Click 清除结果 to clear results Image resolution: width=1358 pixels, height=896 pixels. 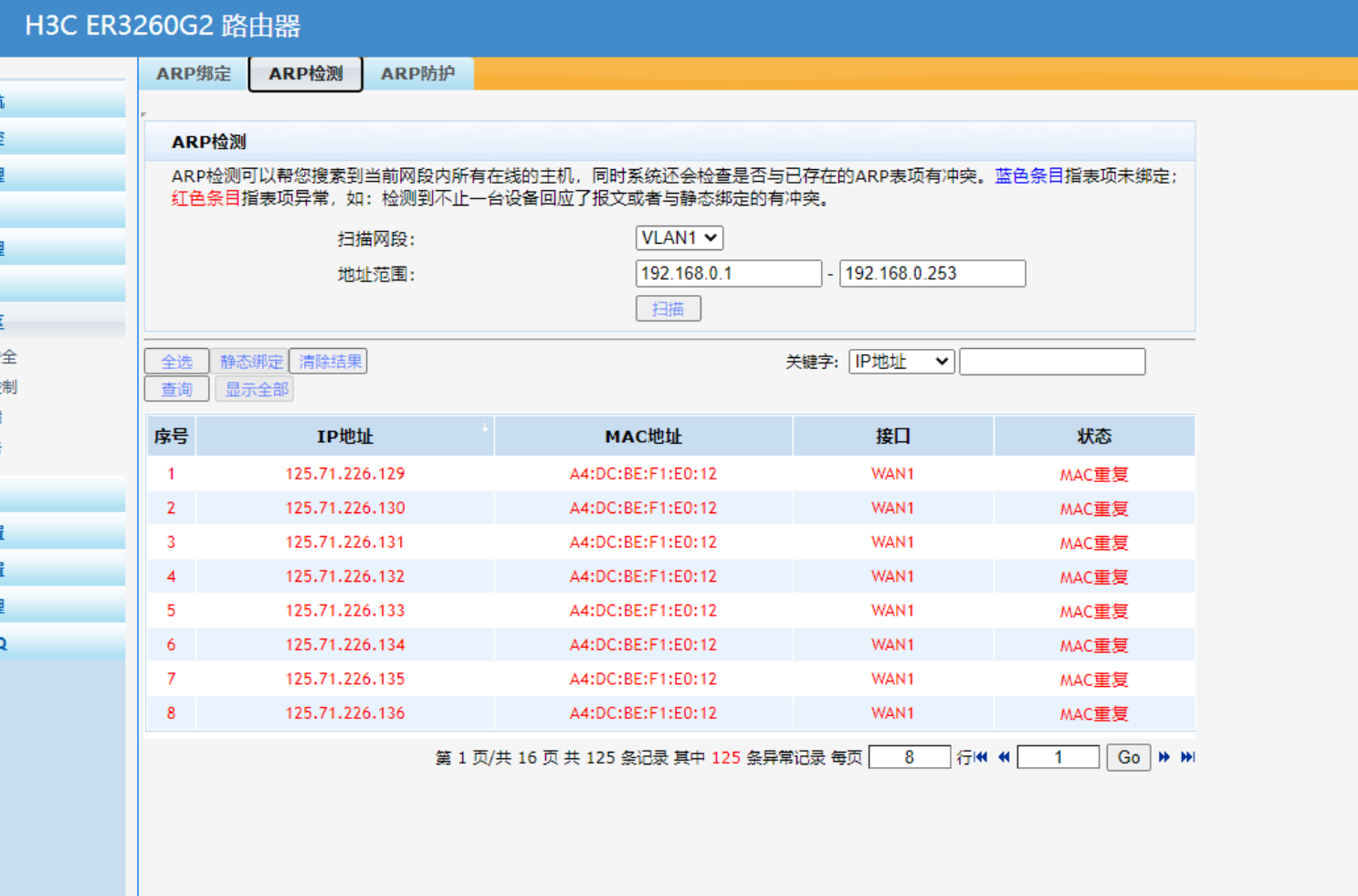click(330, 362)
